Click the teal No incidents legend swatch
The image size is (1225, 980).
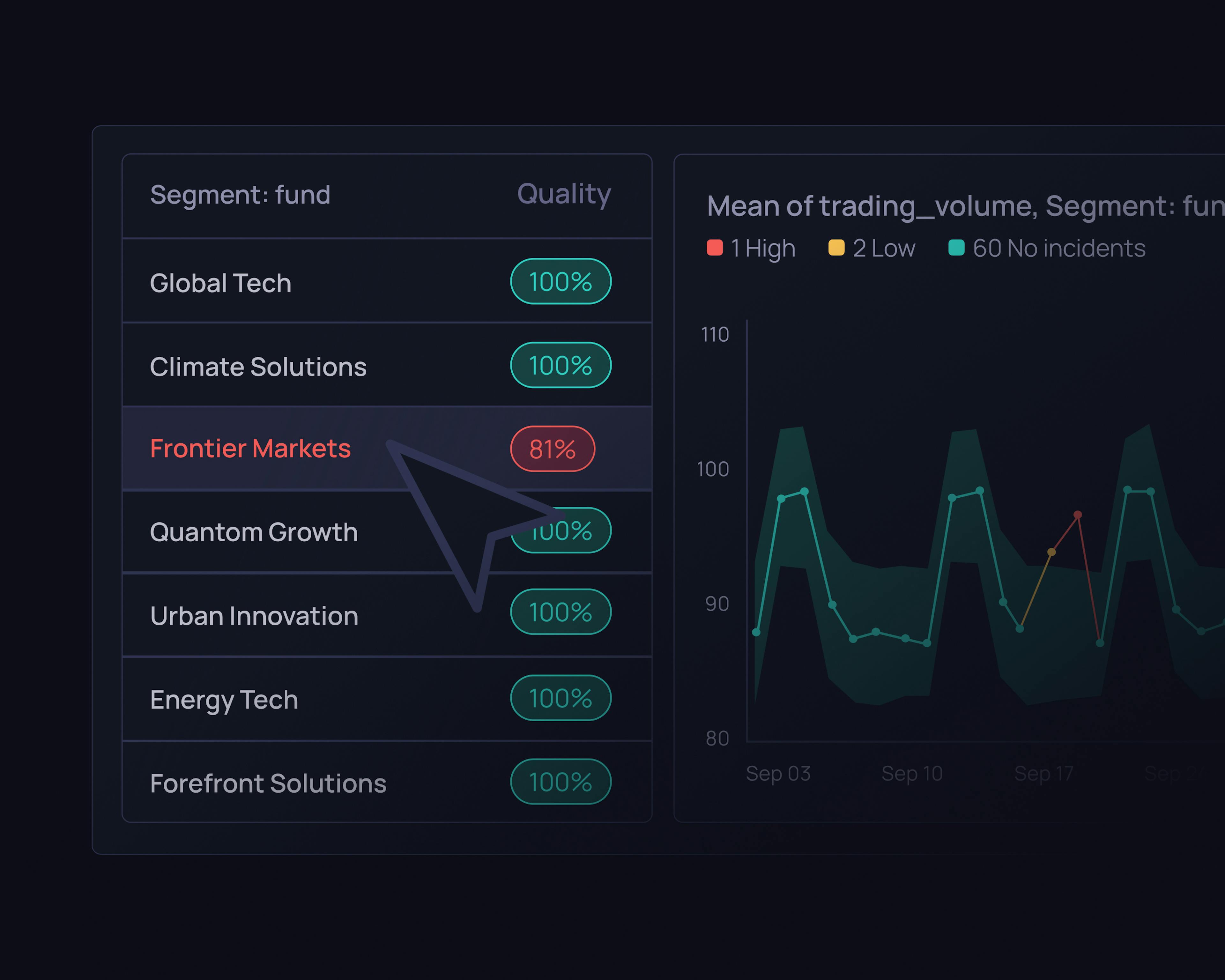(956, 248)
